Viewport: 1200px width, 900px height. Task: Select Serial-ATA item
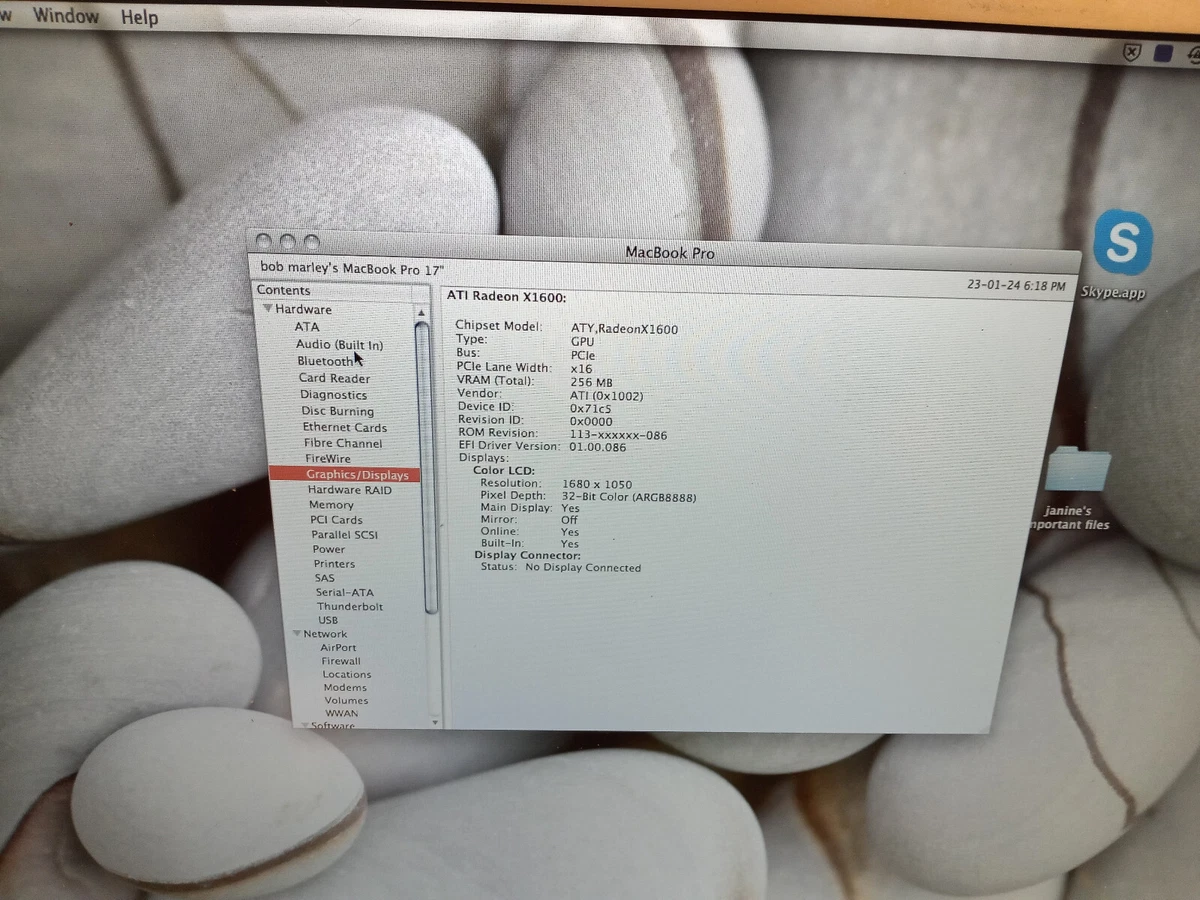[x=344, y=593]
